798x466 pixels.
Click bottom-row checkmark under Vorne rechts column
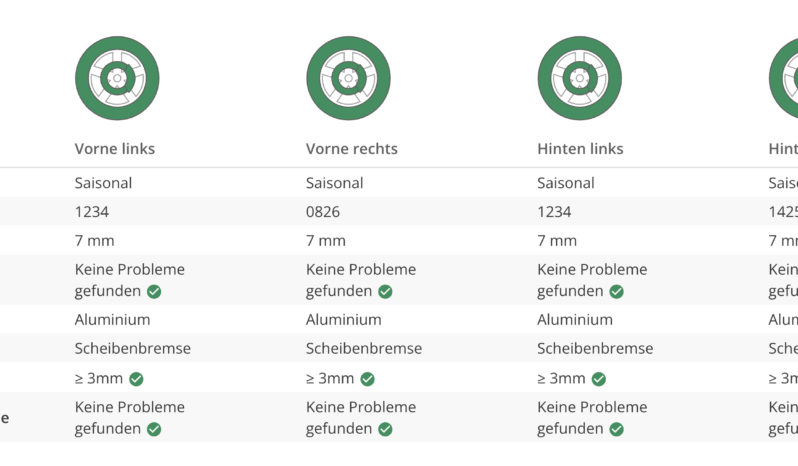point(385,429)
